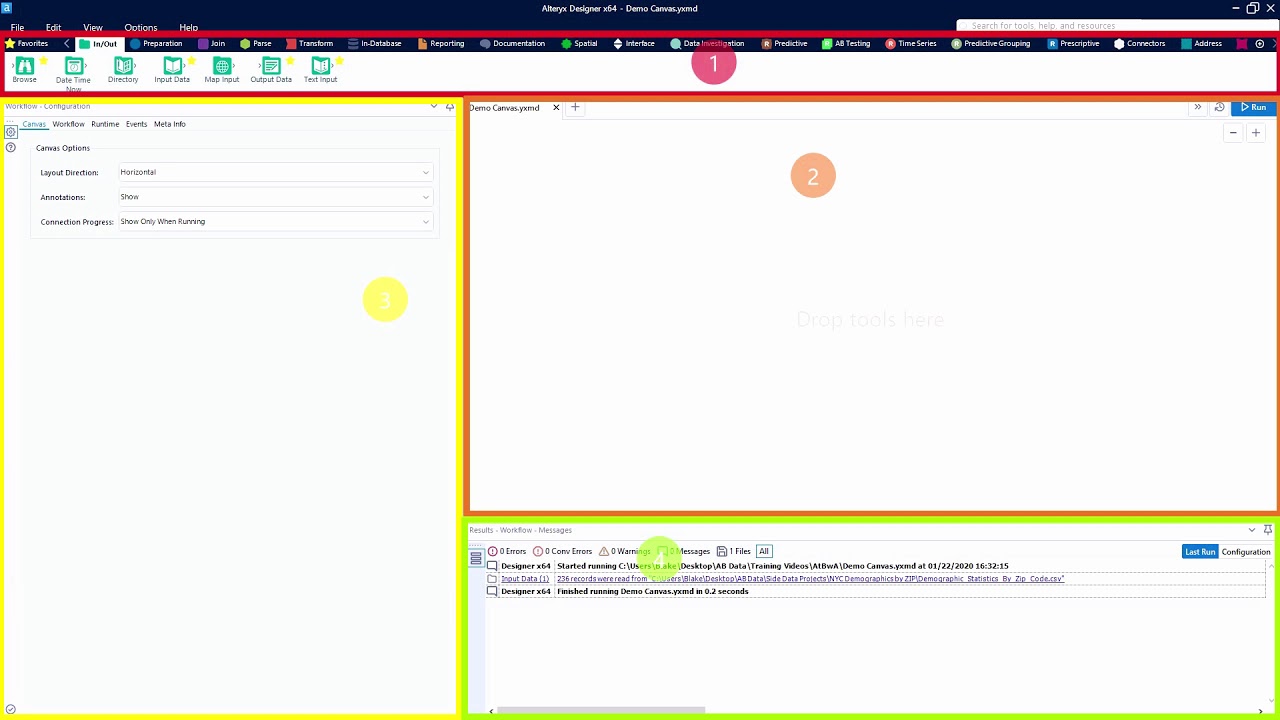Open the Help menu
This screenshot has width=1280, height=720.
click(188, 27)
